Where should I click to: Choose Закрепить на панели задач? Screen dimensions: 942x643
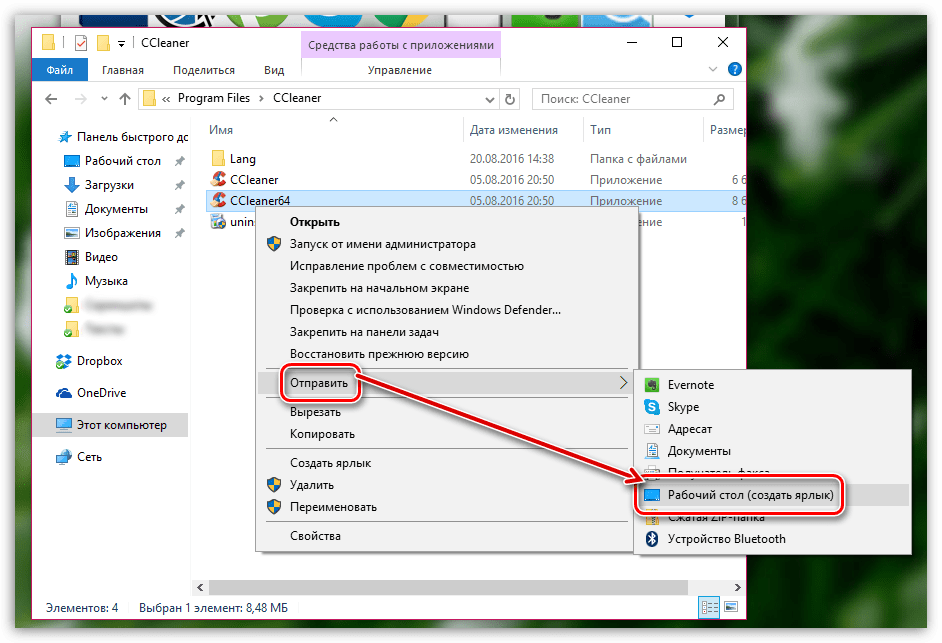(364, 332)
